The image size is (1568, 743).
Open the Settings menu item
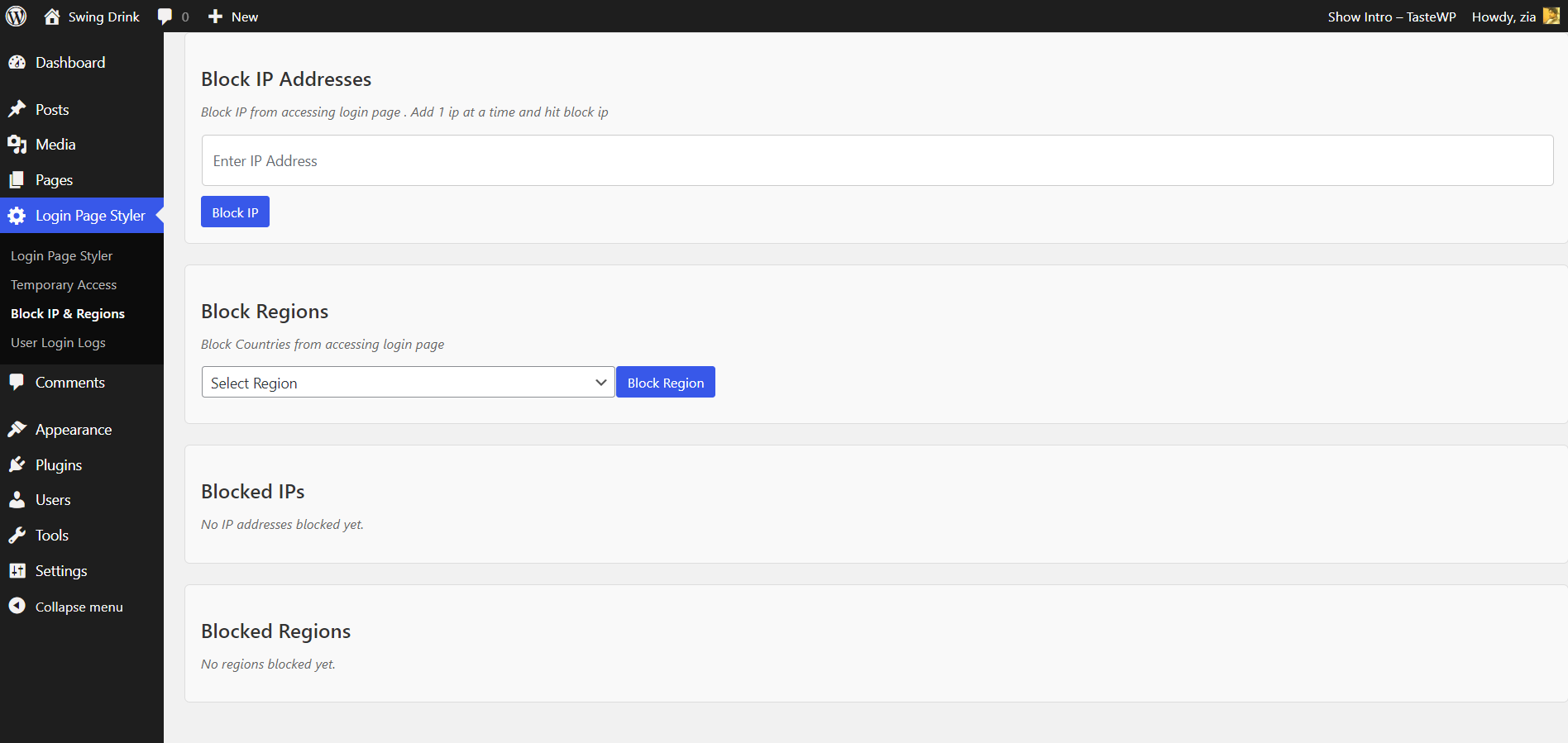[x=61, y=571]
